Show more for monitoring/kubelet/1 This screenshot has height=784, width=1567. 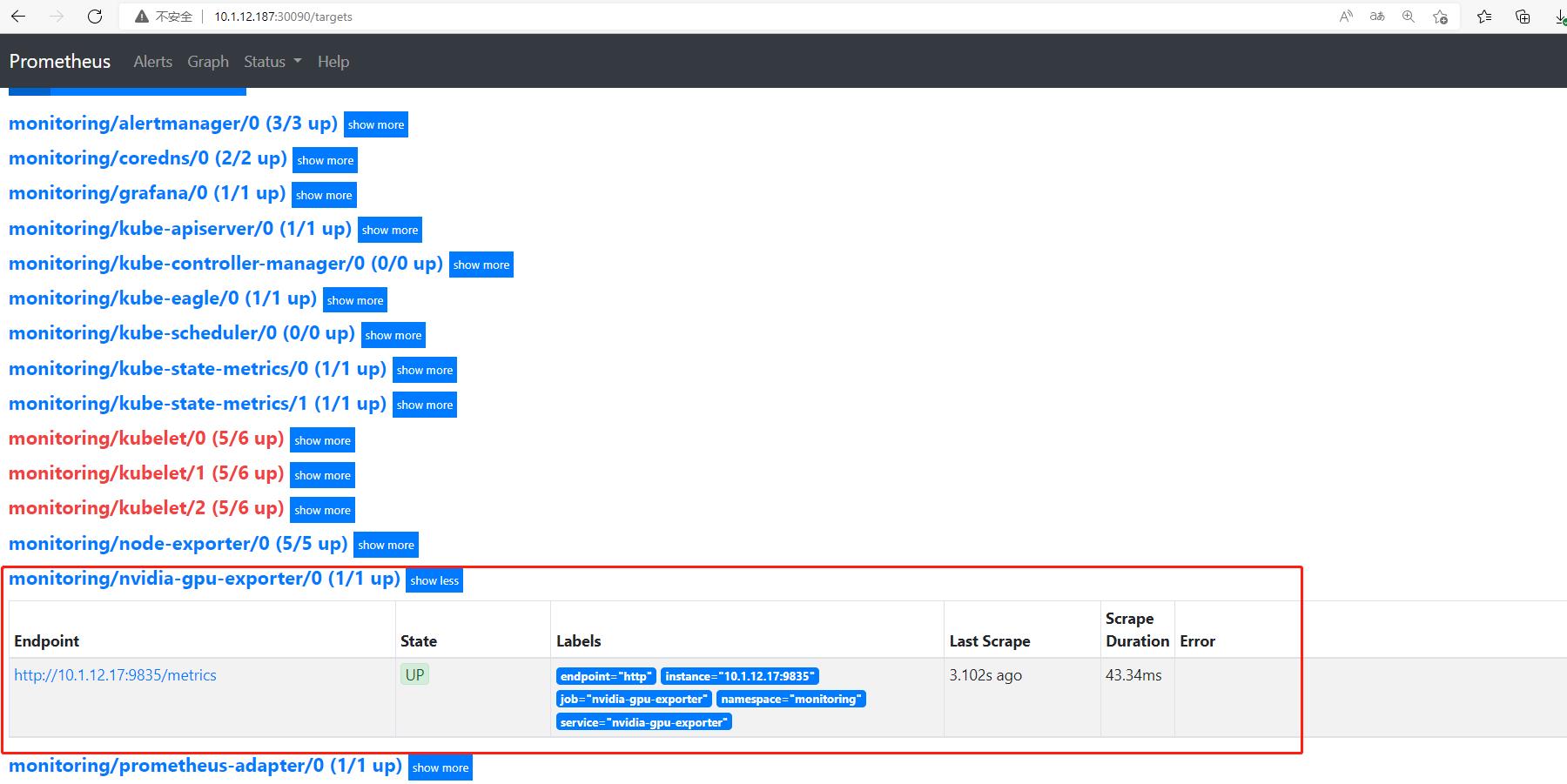click(x=323, y=475)
